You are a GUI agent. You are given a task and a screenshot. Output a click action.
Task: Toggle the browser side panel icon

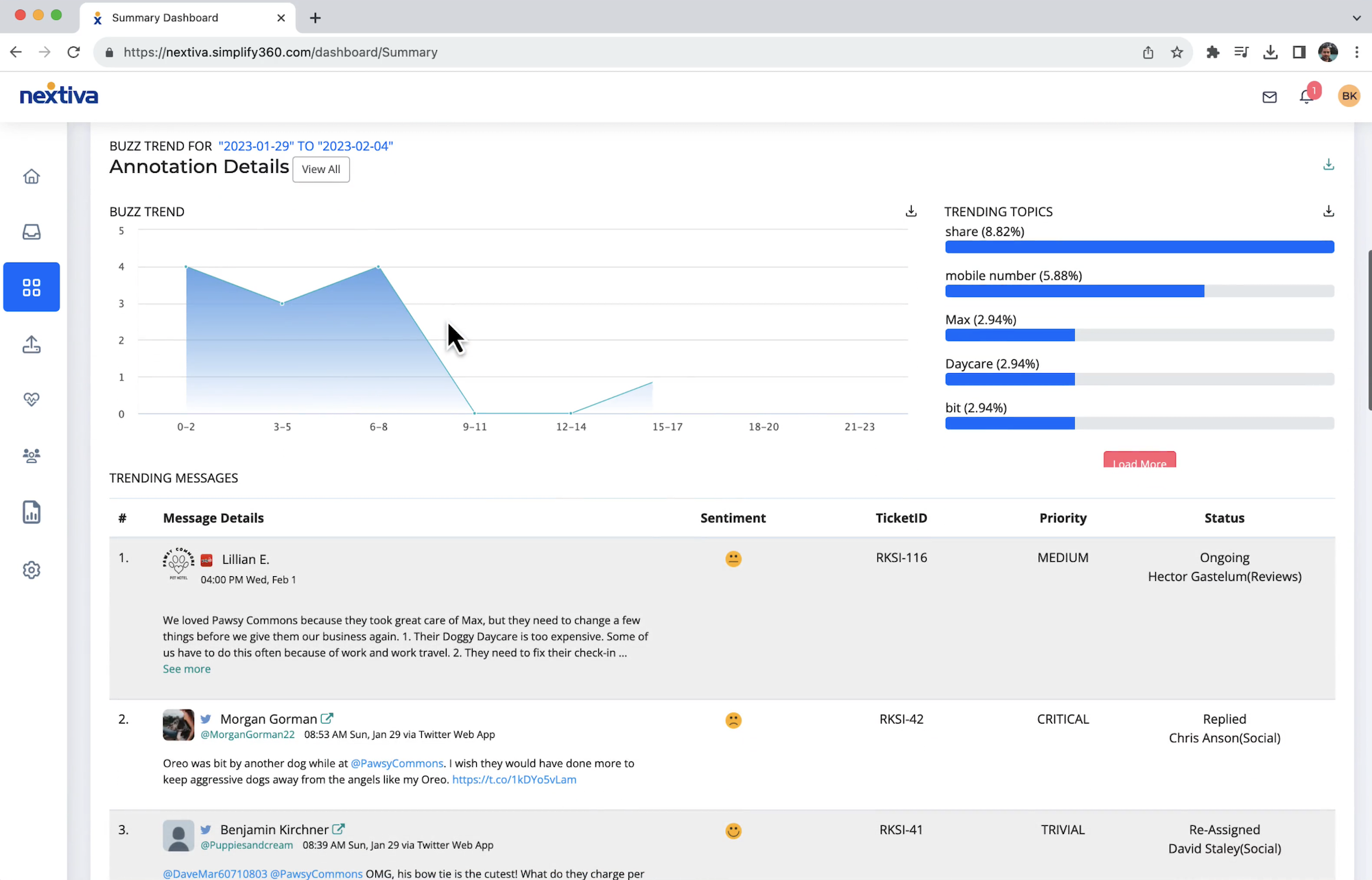point(1299,52)
